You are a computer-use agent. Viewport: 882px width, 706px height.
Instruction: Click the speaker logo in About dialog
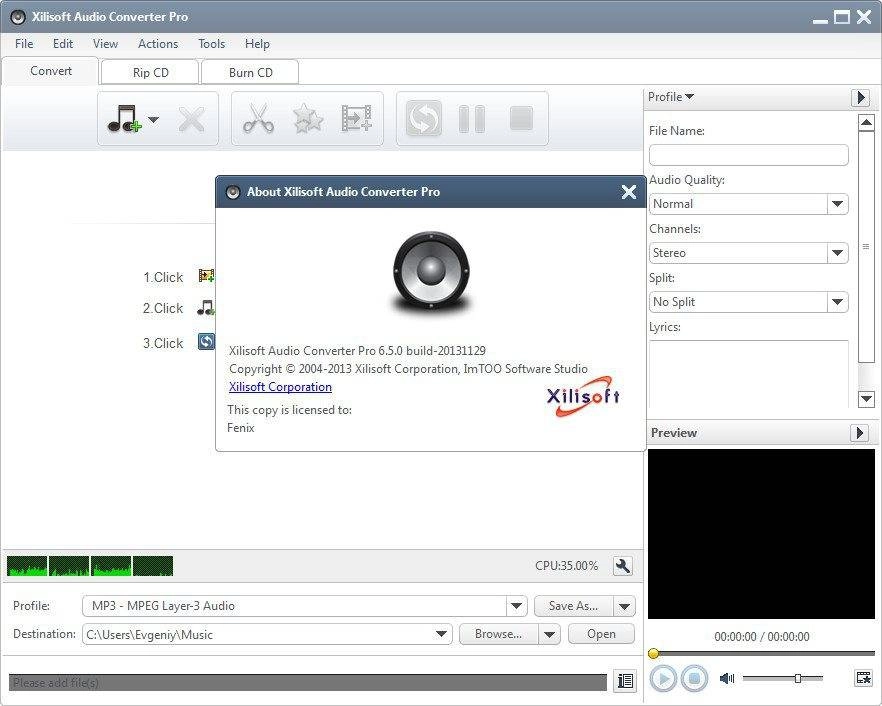[x=431, y=273]
